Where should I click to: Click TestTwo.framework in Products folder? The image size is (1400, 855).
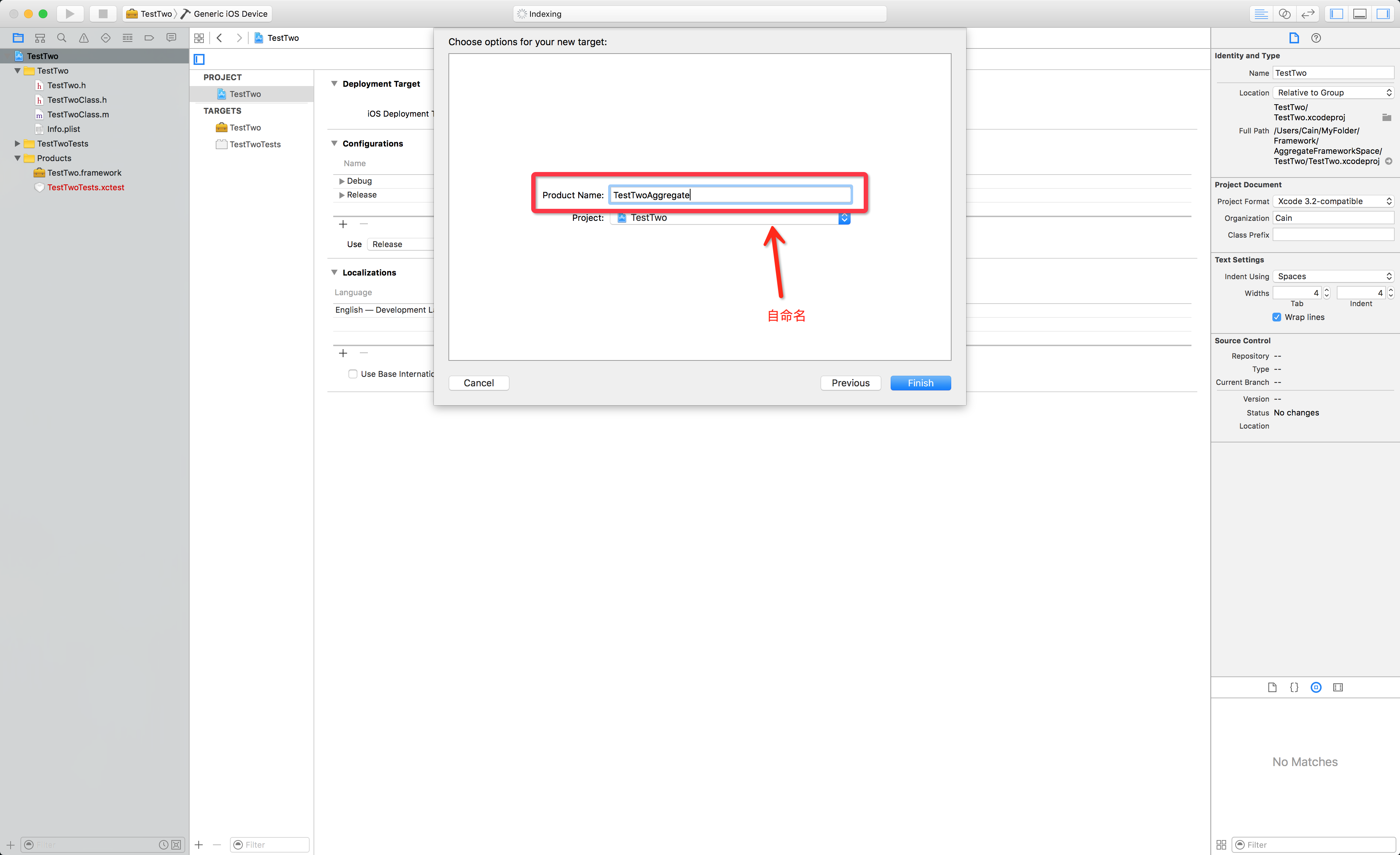(x=83, y=172)
